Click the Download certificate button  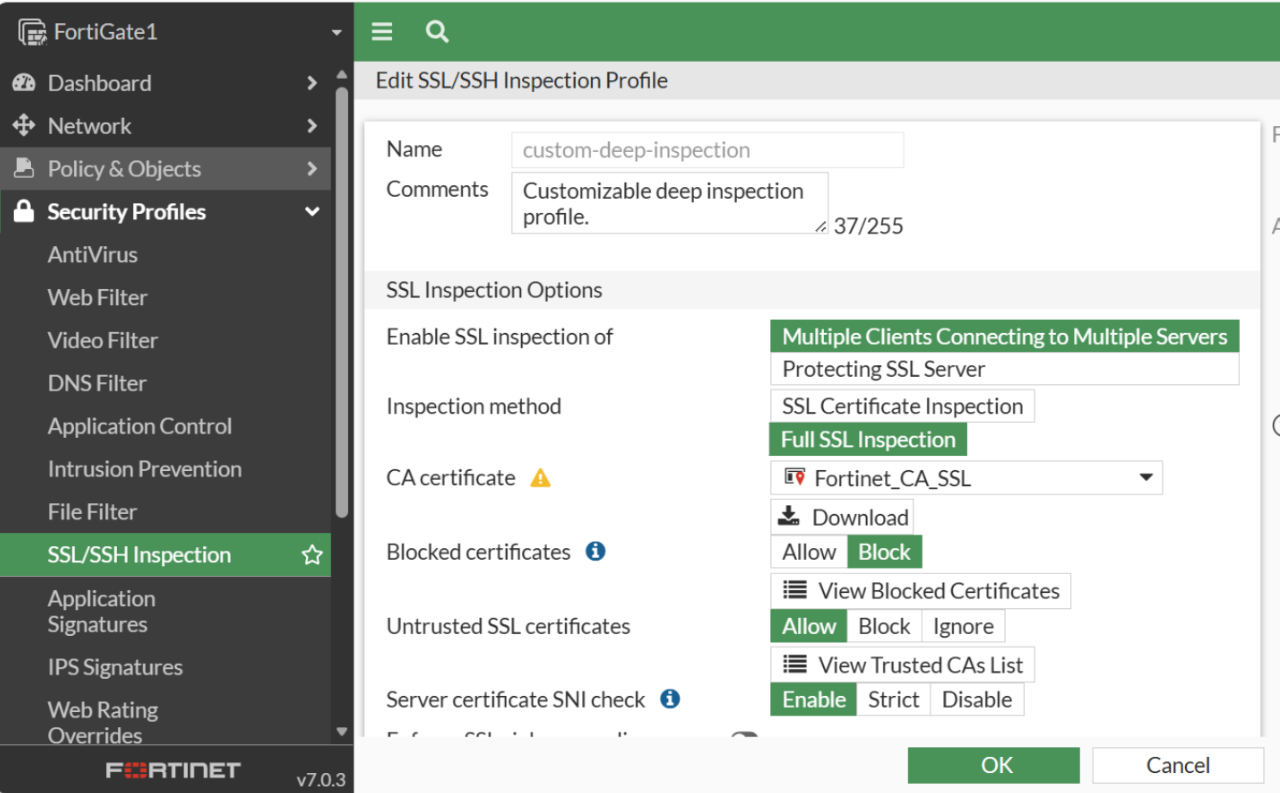tap(842, 517)
